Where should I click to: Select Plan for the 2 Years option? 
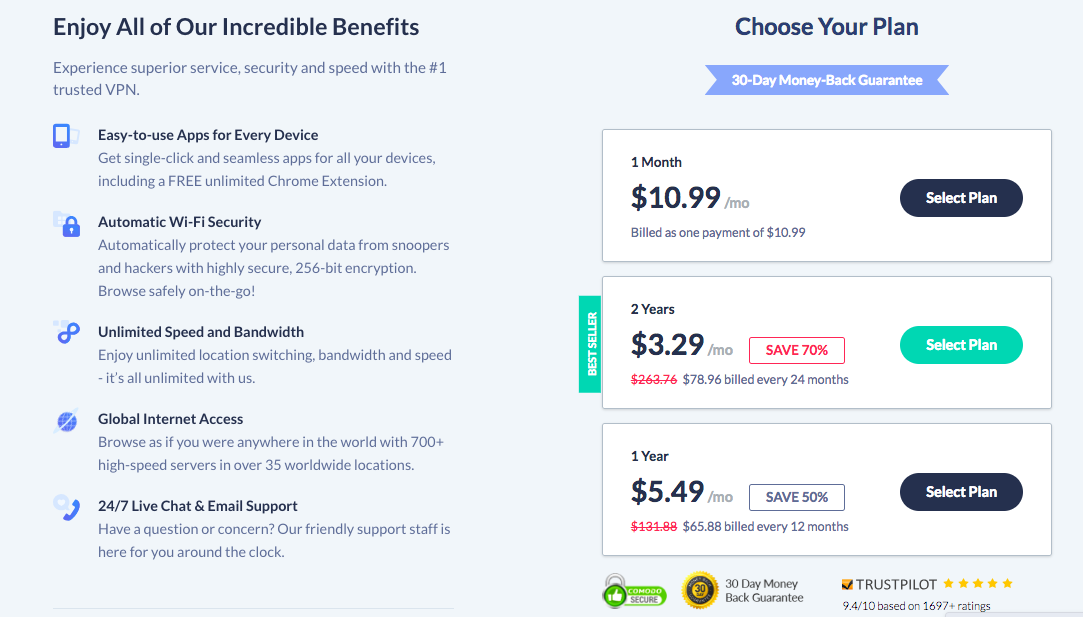pyautogui.click(x=961, y=345)
